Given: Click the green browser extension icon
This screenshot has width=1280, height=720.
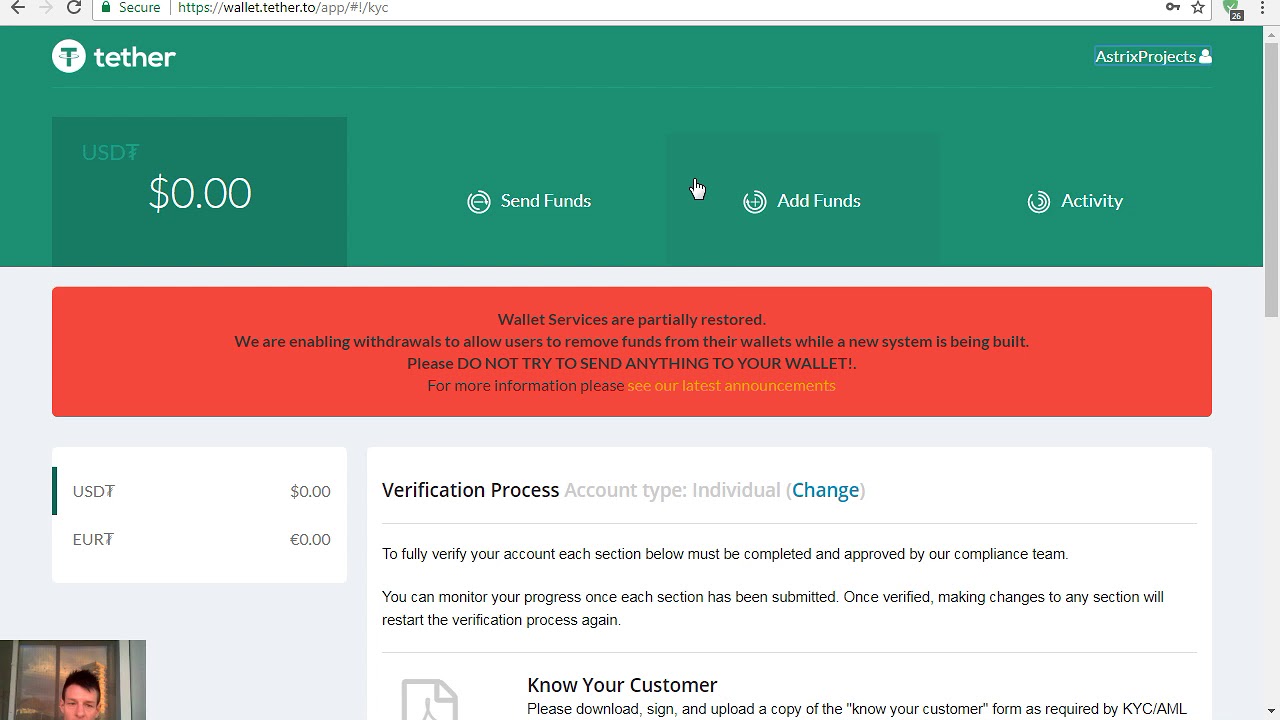Looking at the screenshot, I should 1233,8.
